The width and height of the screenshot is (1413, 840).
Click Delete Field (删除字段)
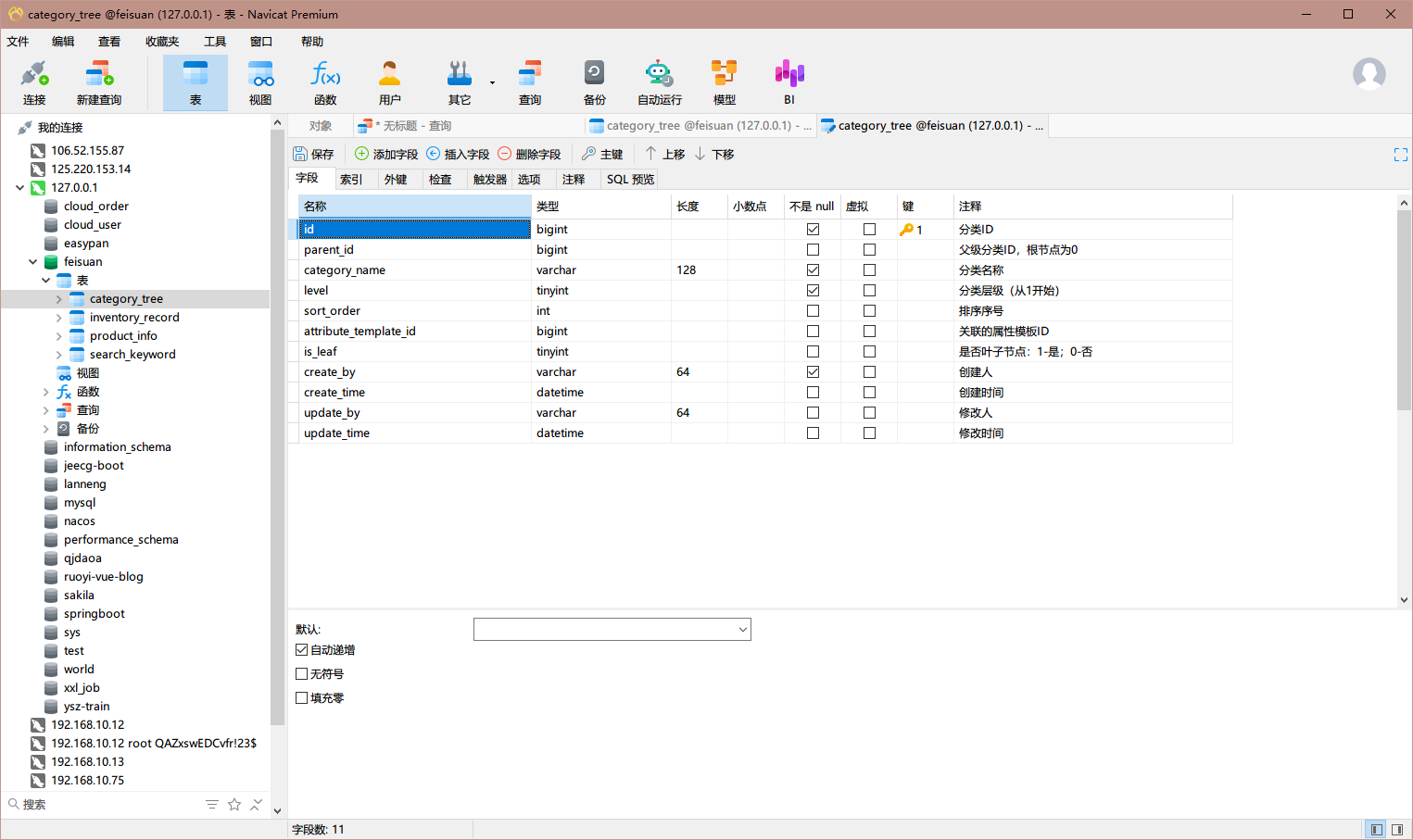529,154
